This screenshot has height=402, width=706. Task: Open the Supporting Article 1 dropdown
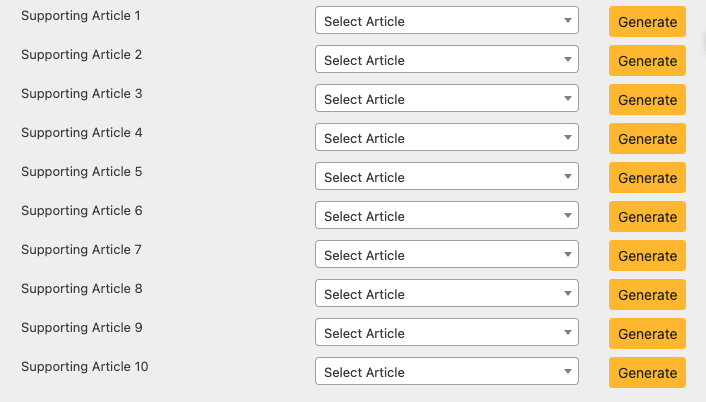446,21
